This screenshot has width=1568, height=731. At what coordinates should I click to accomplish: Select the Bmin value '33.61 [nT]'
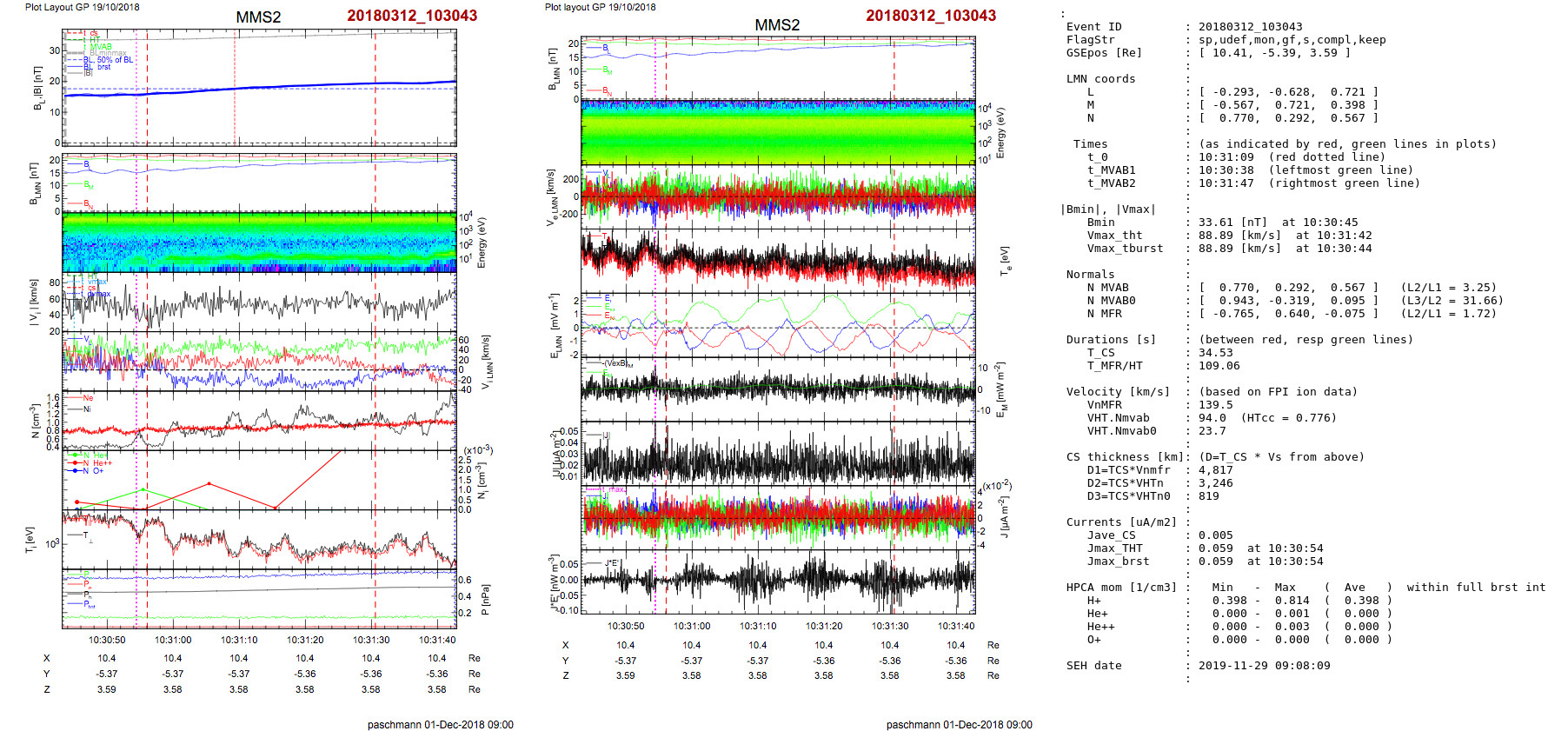1233,223
